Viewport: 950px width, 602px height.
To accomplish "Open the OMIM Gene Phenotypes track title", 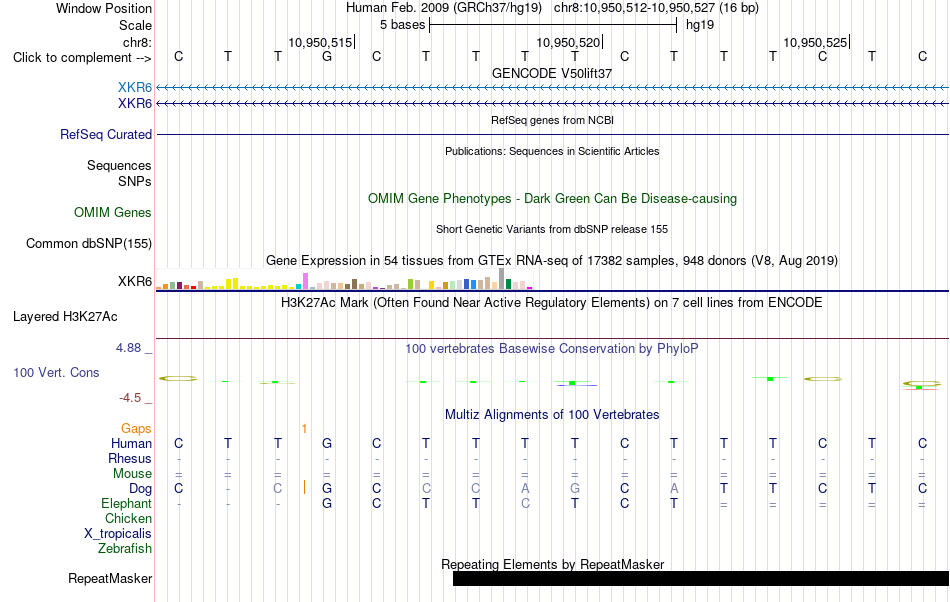I will (552, 199).
